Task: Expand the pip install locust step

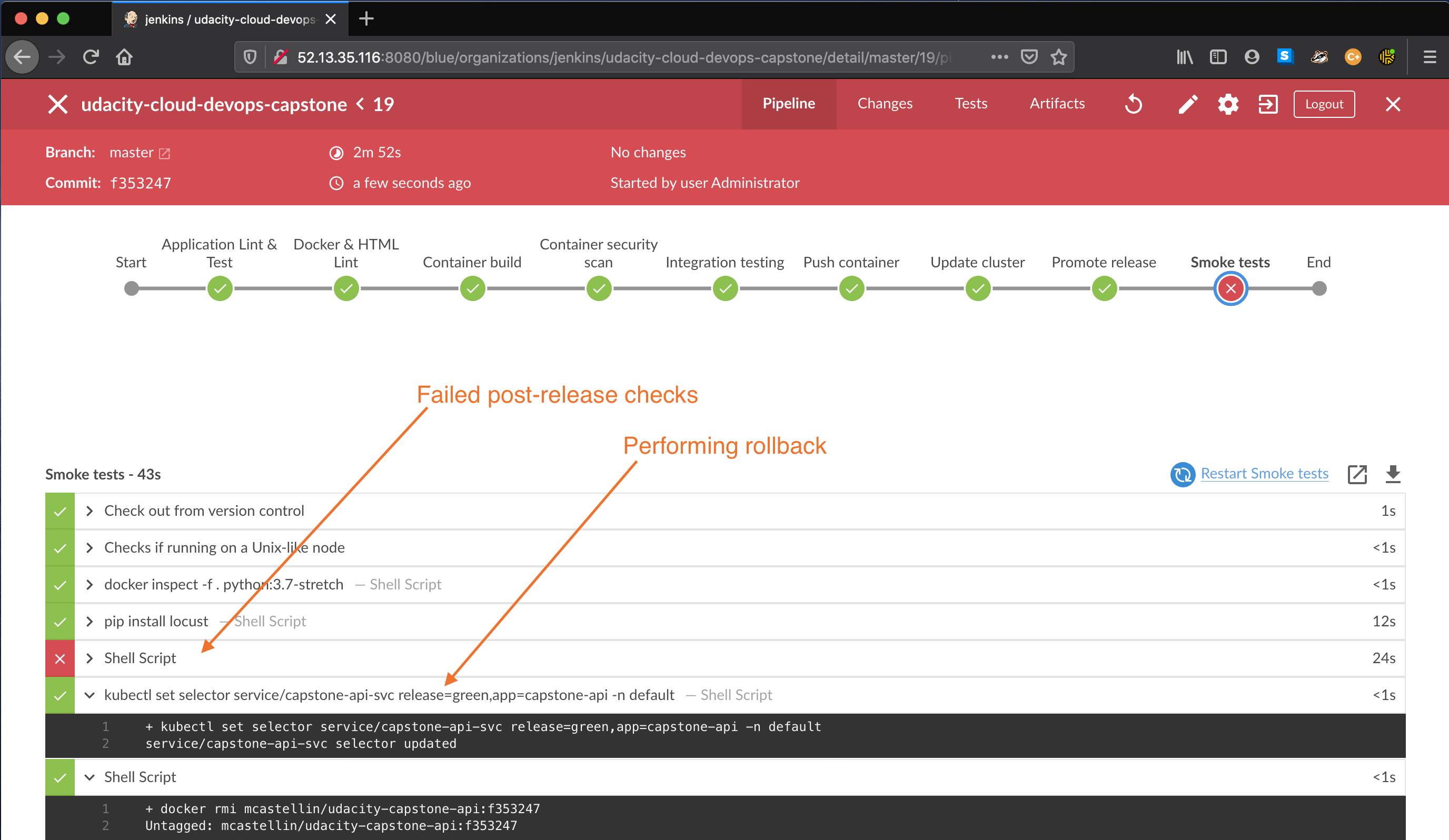Action: (x=90, y=622)
